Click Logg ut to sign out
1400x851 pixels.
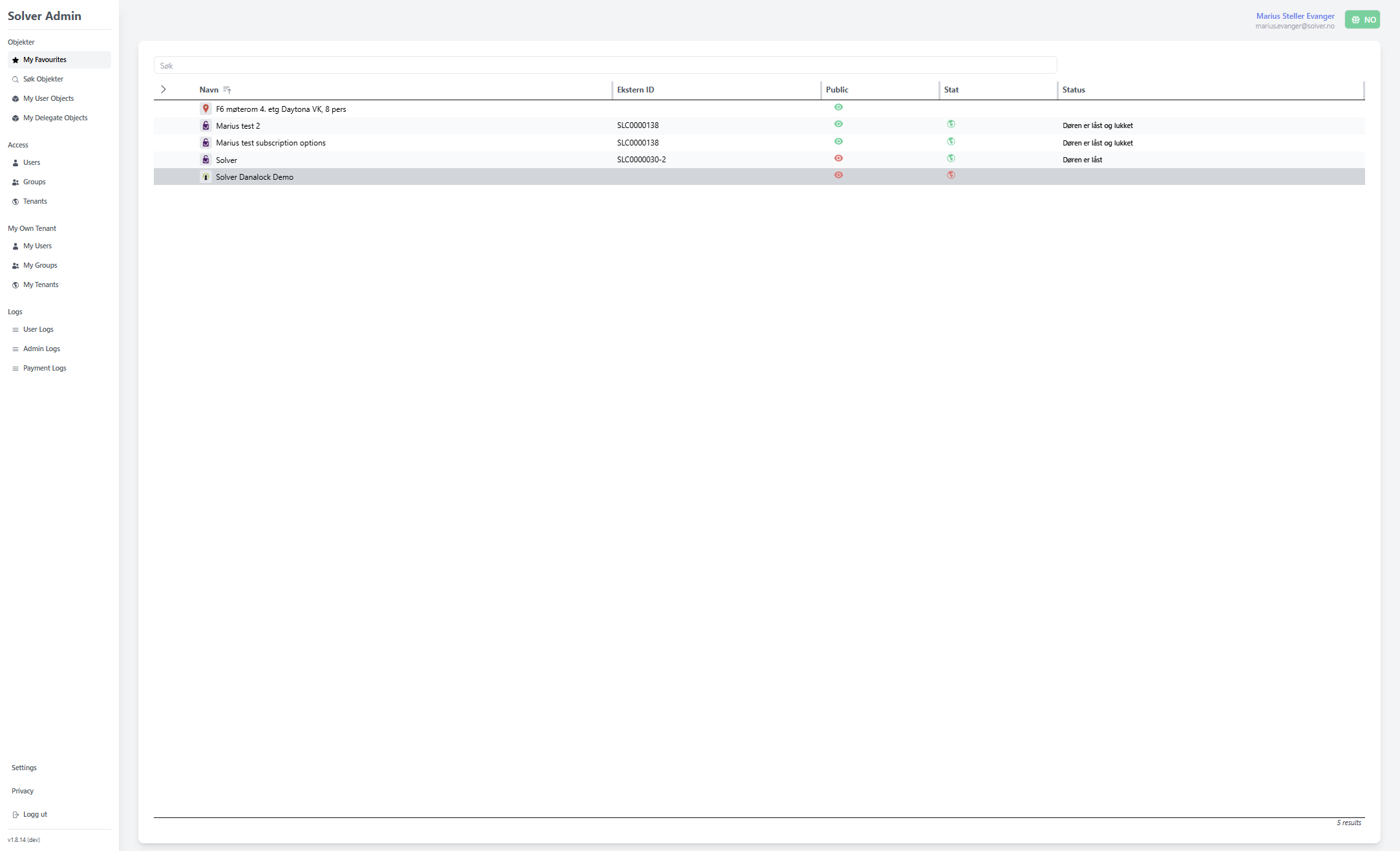(30, 814)
